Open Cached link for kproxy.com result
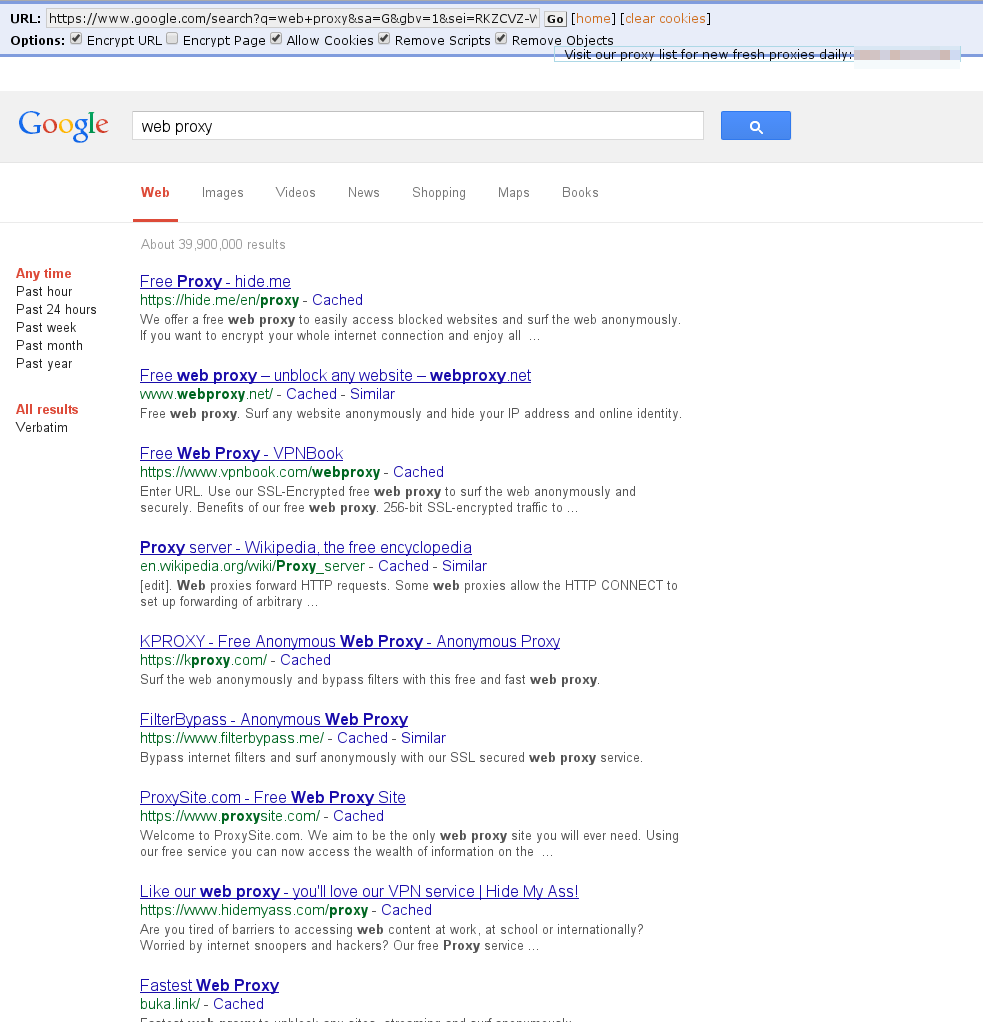 [x=306, y=660]
